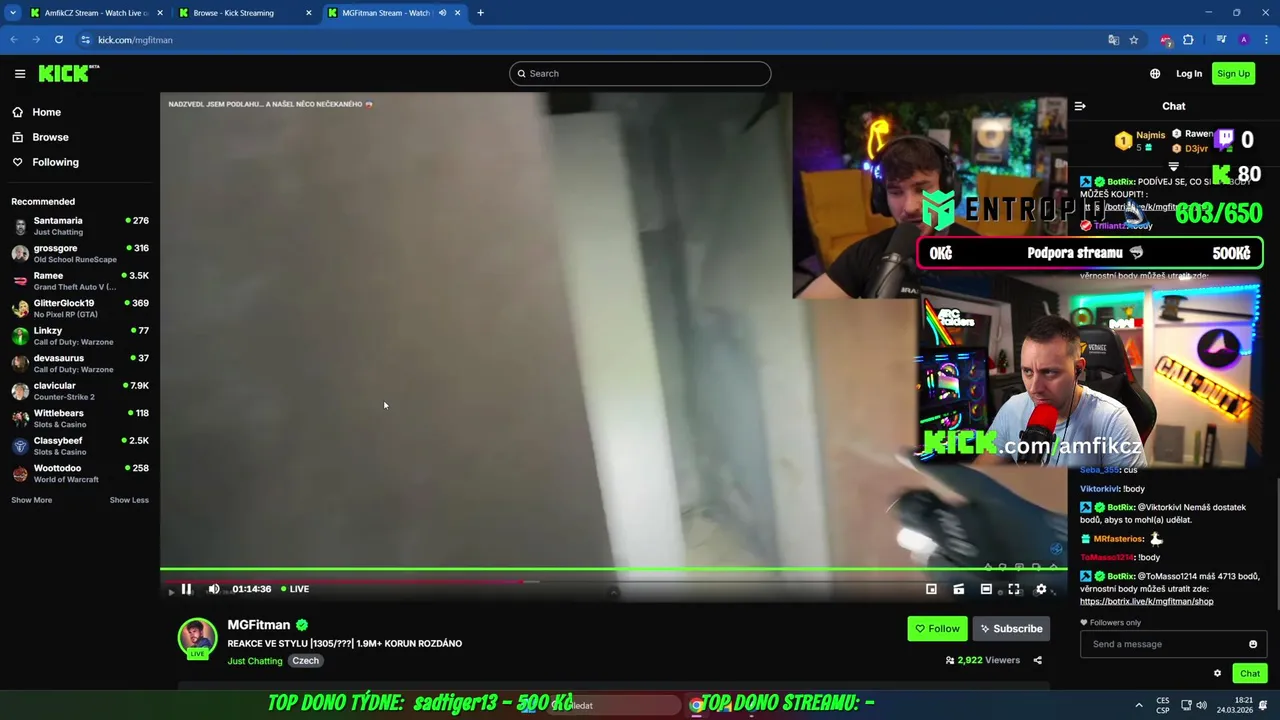The width and height of the screenshot is (1280, 720).
Task: Open the page translate icon
Action: [1113, 40]
